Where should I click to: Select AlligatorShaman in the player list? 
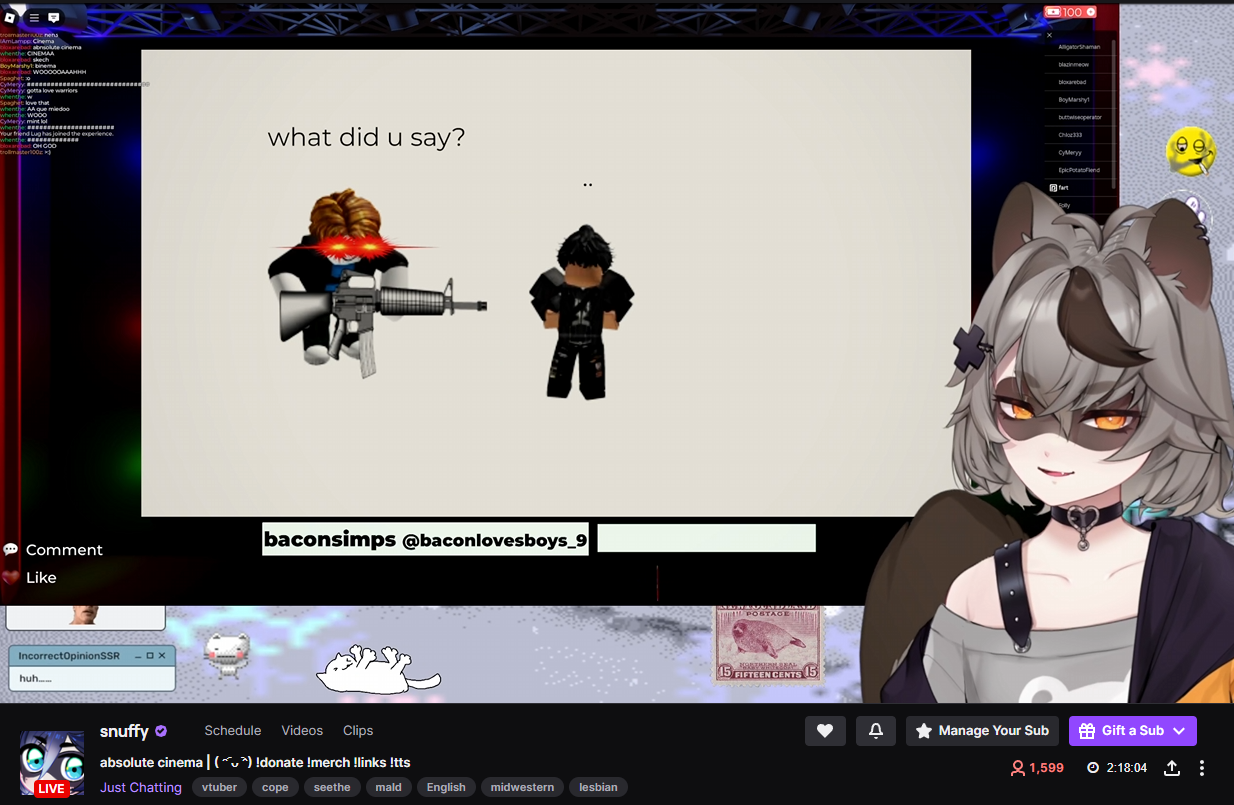tap(1079, 47)
